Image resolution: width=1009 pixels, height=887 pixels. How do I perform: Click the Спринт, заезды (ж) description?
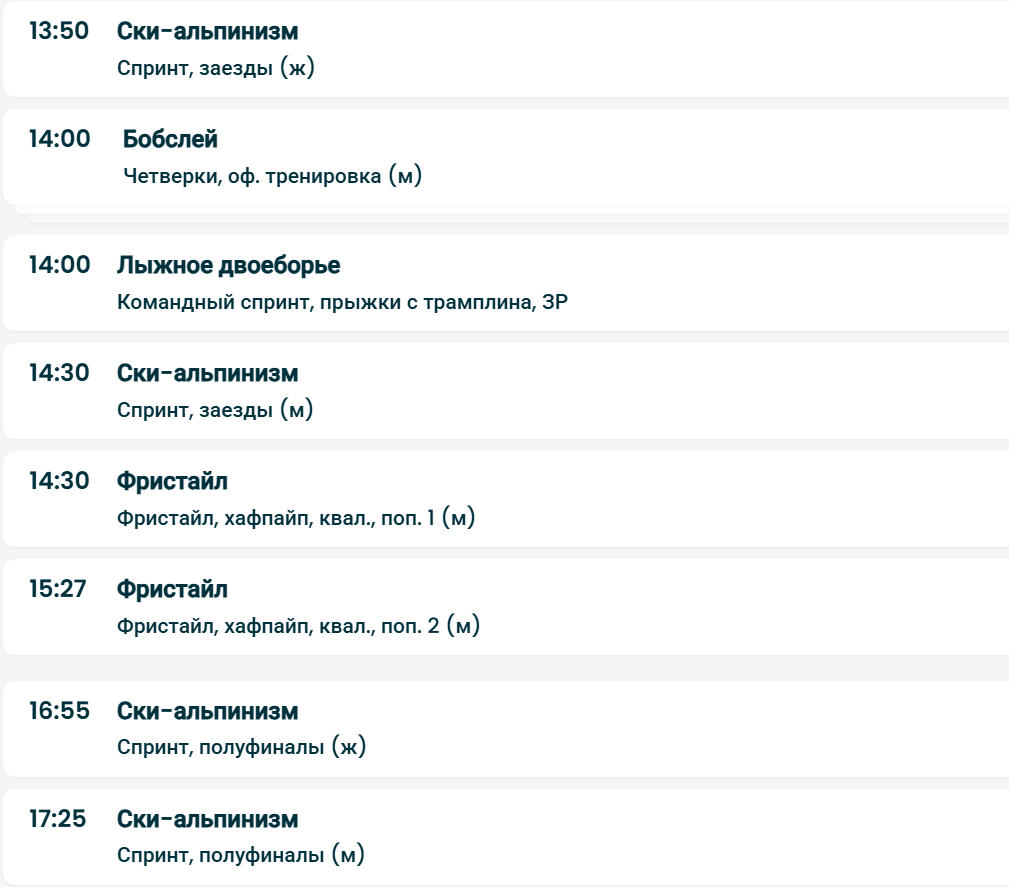pos(216,68)
